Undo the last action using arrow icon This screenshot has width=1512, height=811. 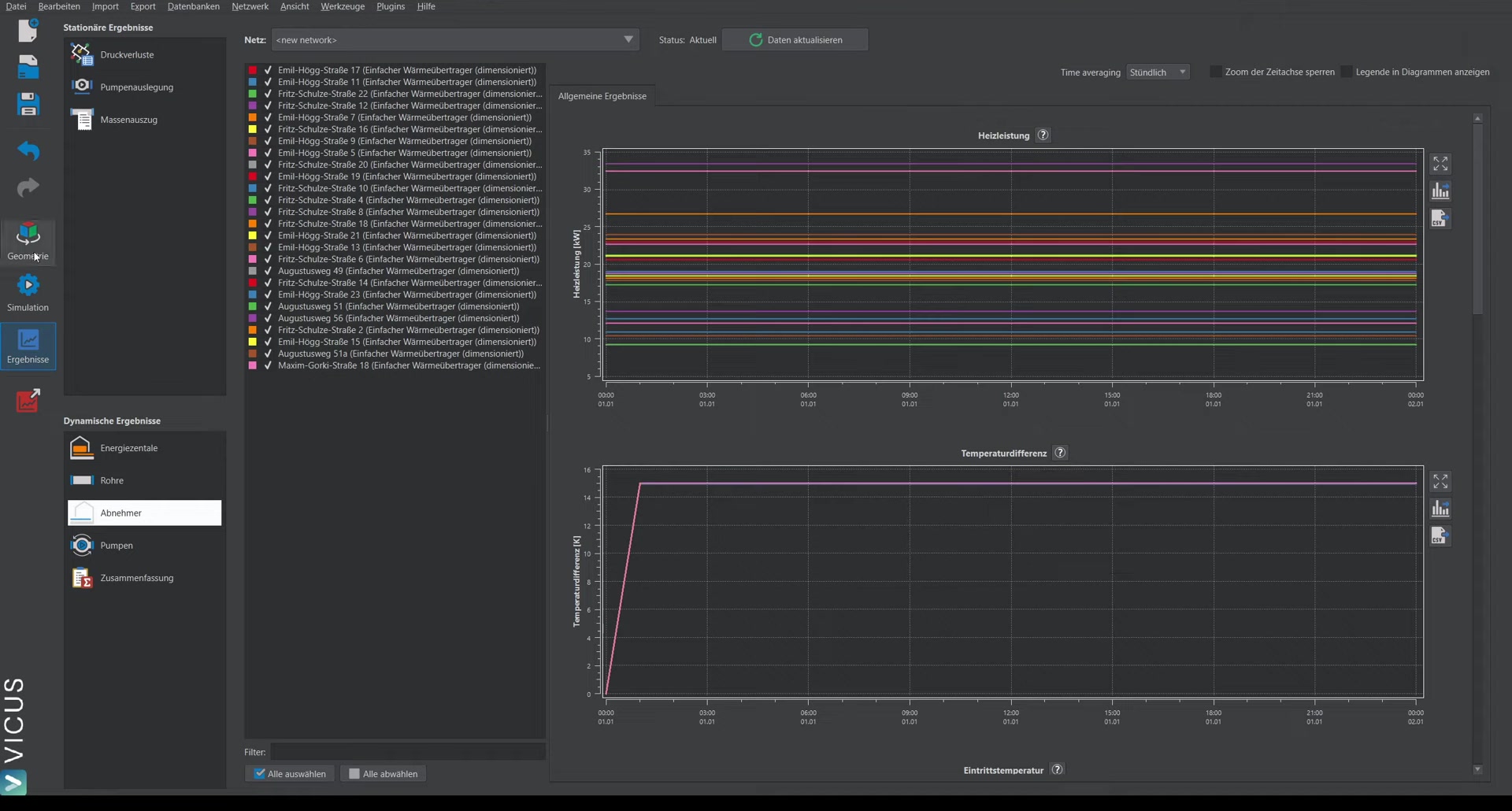[28, 150]
